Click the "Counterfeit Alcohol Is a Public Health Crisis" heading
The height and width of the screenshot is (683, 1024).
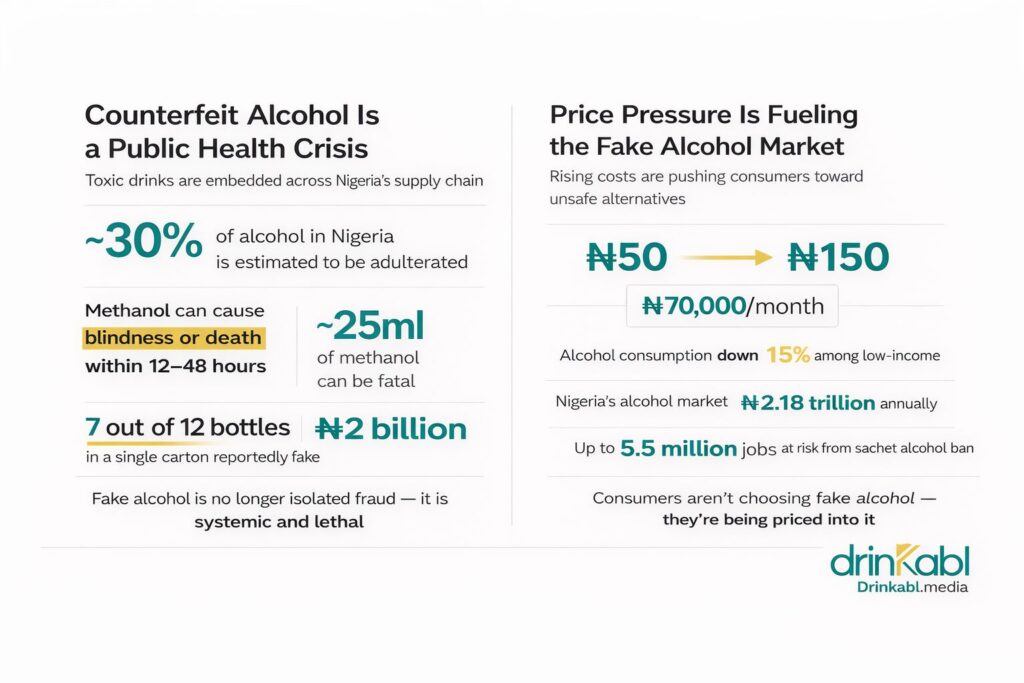click(x=232, y=131)
